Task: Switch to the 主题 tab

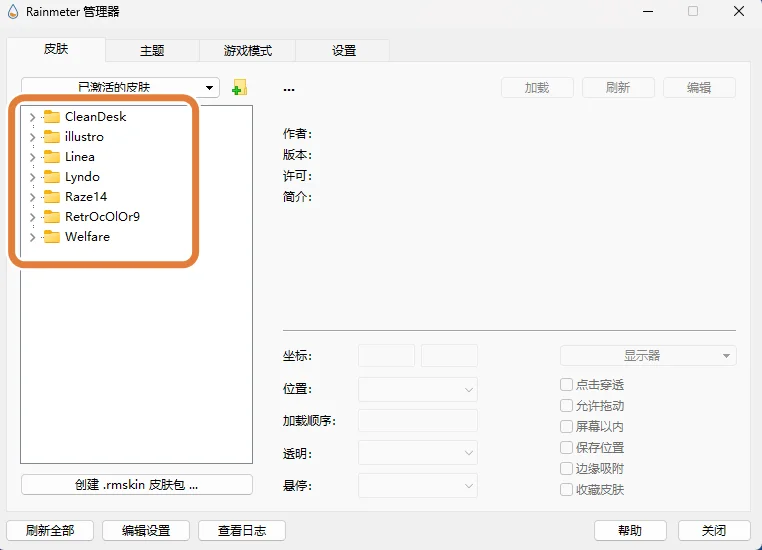Action: [x=152, y=51]
